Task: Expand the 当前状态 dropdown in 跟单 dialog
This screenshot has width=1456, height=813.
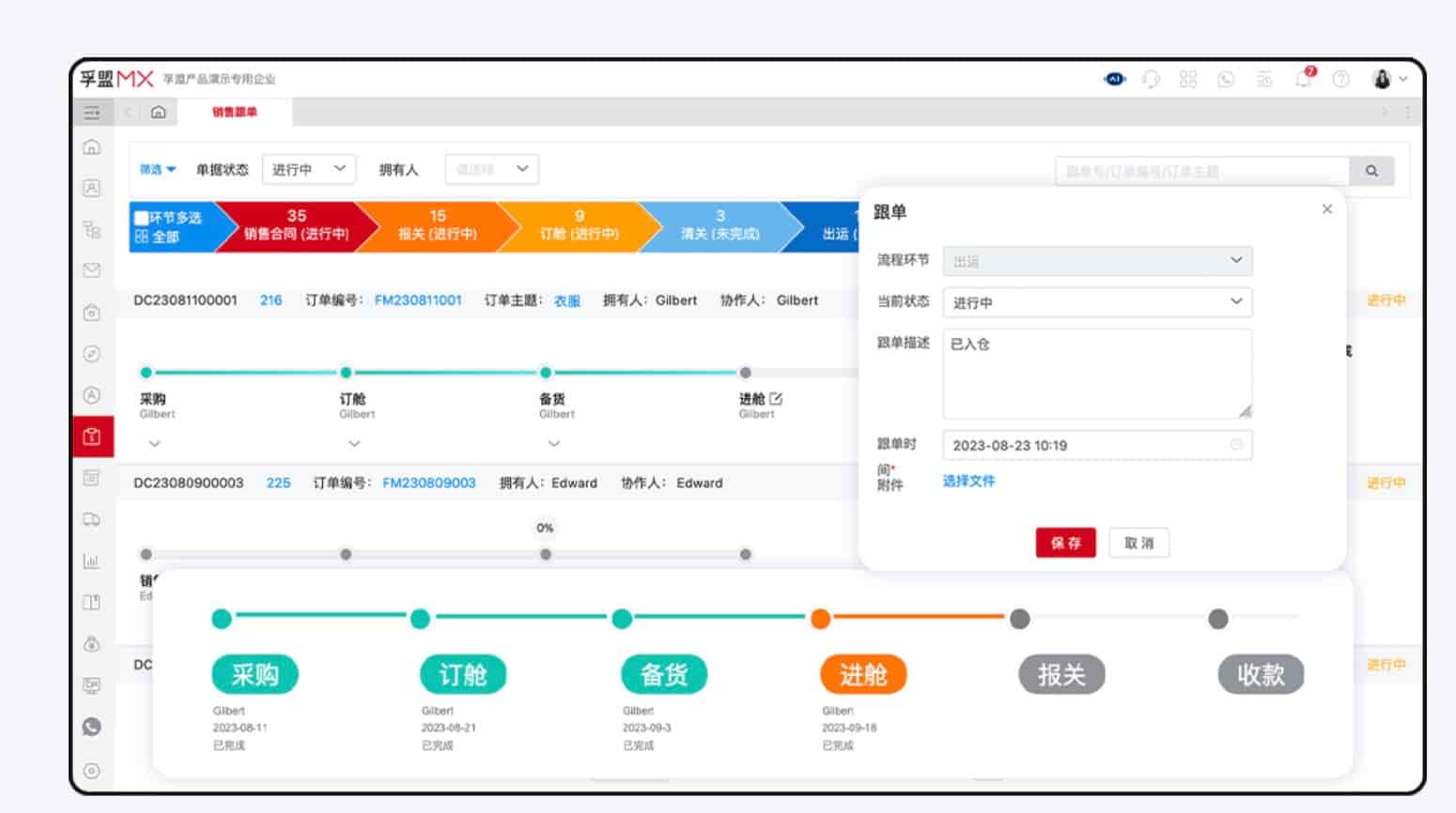Action: coord(1096,302)
